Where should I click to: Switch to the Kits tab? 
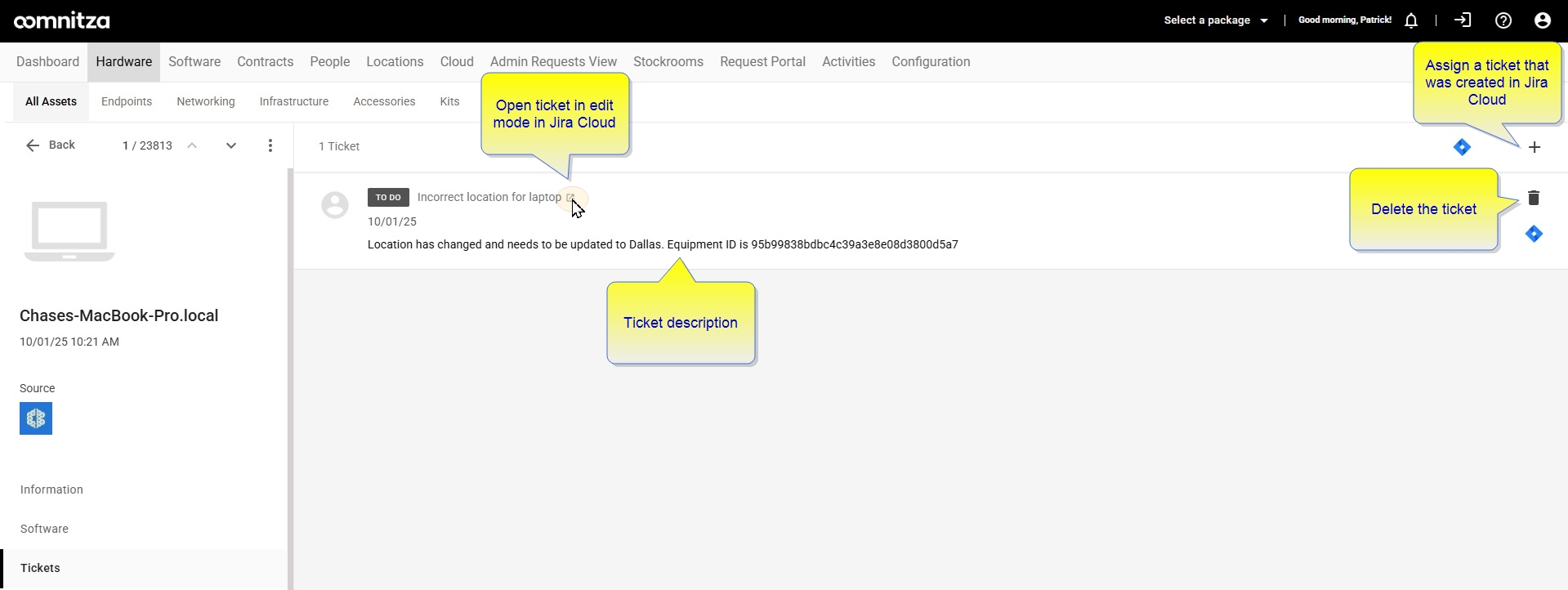[x=449, y=102]
